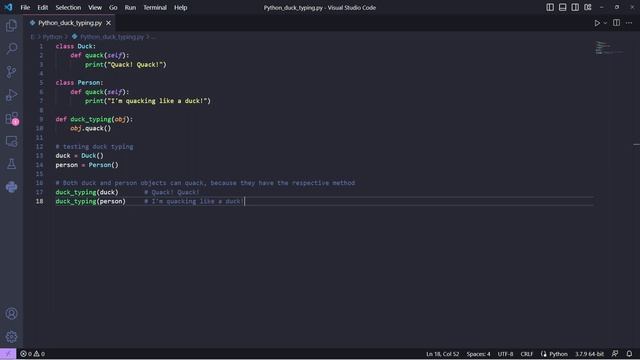The height and width of the screenshot is (360, 640).
Task: Click the 'obj.quack()' statement
Action: (91, 128)
